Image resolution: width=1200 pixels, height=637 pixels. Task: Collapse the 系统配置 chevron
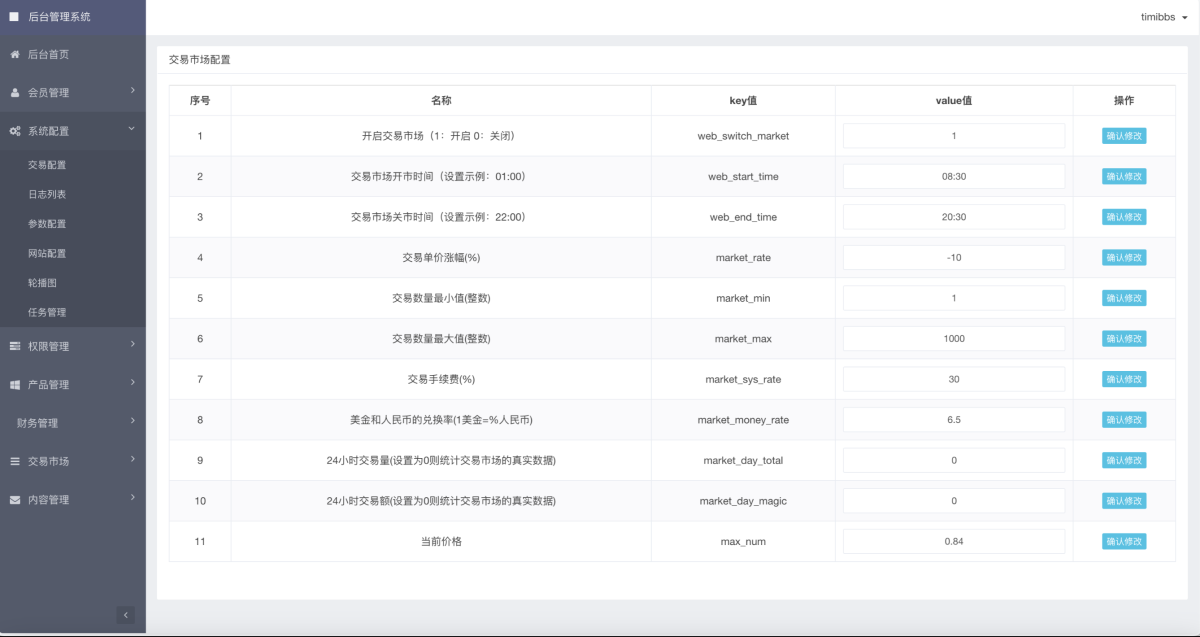click(132, 129)
